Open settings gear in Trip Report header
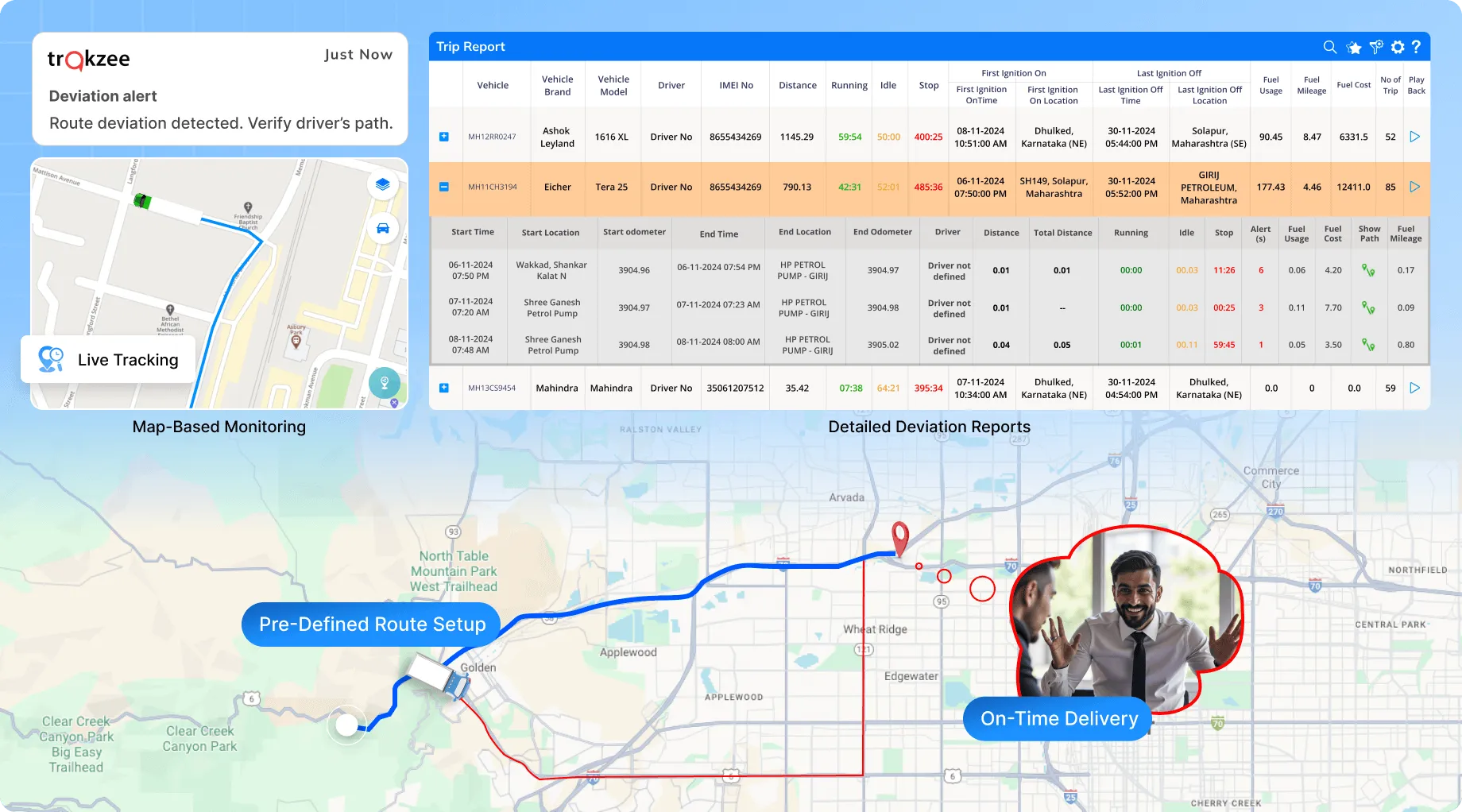Screen dimensions: 1462x812 [1398, 47]
